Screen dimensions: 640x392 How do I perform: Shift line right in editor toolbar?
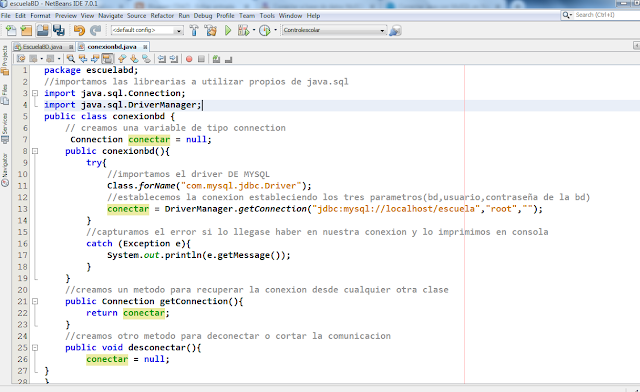(x=174, y=59)
